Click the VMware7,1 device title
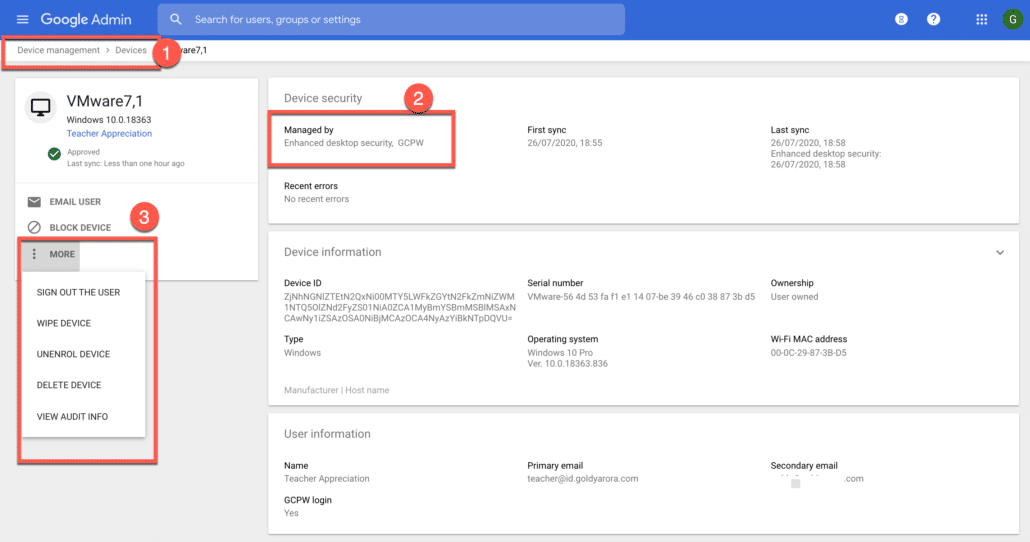The height and width of the screenshot is (542, 1030). [104, 101]
